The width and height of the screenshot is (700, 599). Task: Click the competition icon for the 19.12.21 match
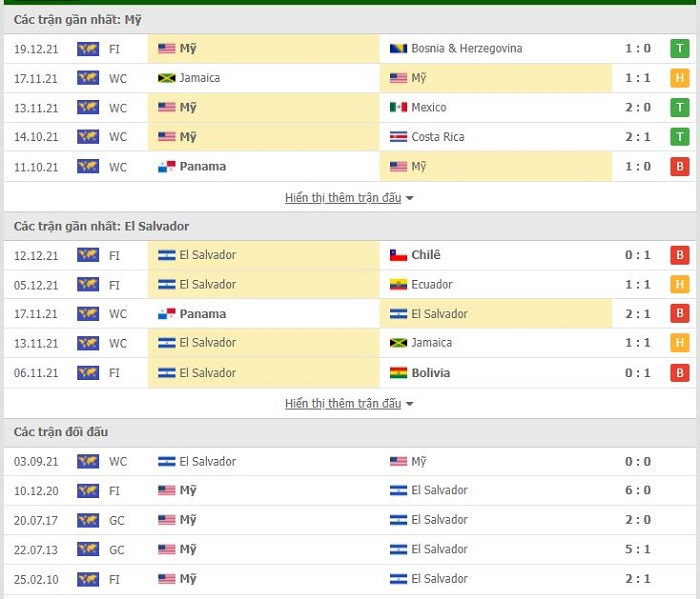pos(88,48)
